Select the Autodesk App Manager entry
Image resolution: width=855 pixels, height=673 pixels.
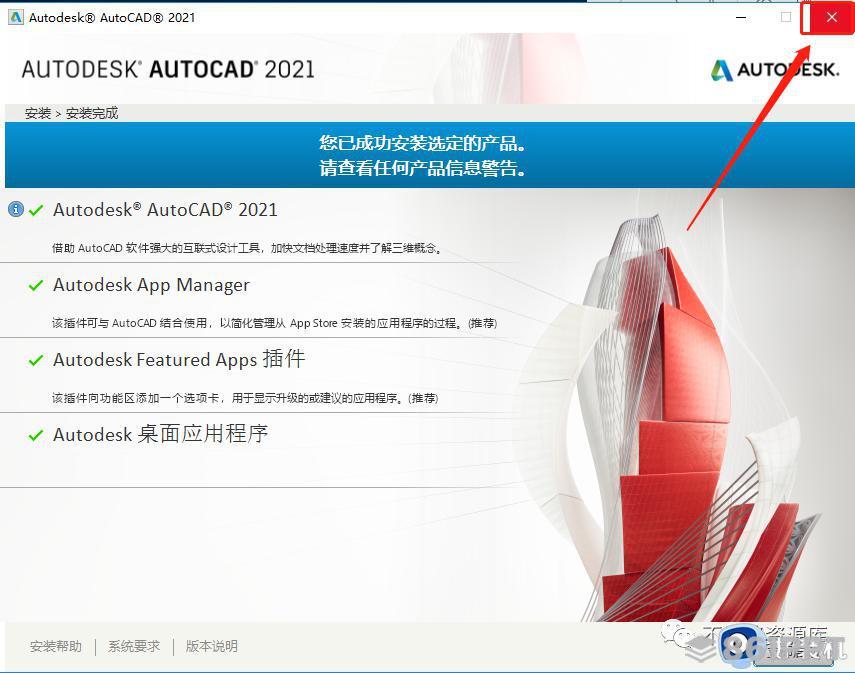(152, 285)
